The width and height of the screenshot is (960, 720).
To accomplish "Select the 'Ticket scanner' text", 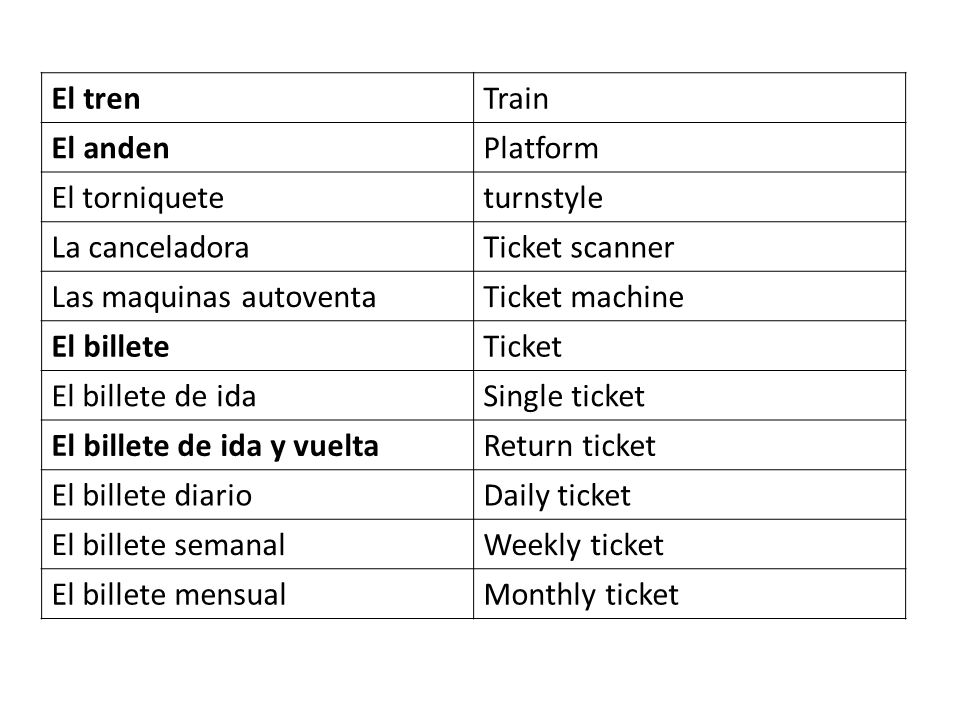I will tap(579, 247).
